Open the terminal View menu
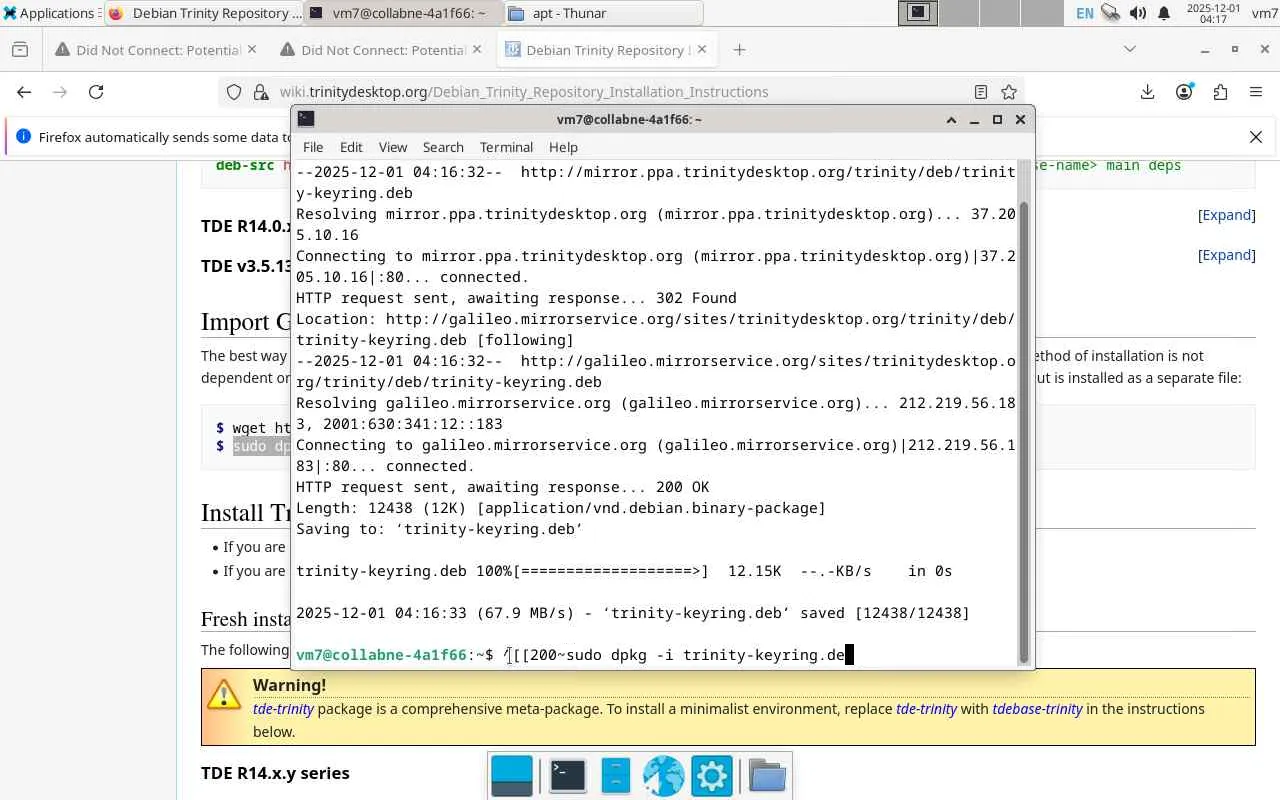Screen dimensions: 1280x800 (393, 147)
